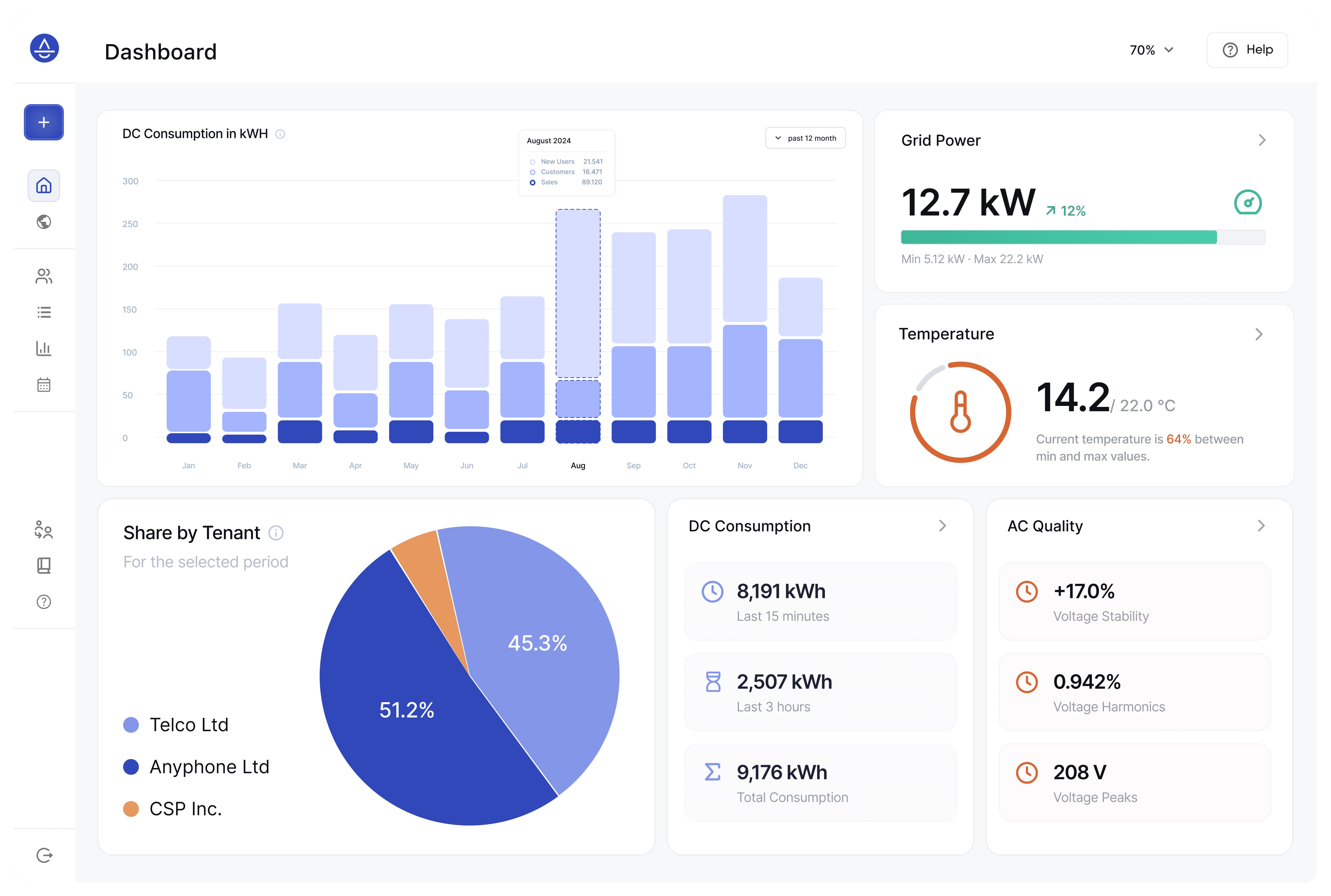This screenshot has height=896, width=1331.
Task: Click the blue plus add button
Action: click(x=43, y=122)
